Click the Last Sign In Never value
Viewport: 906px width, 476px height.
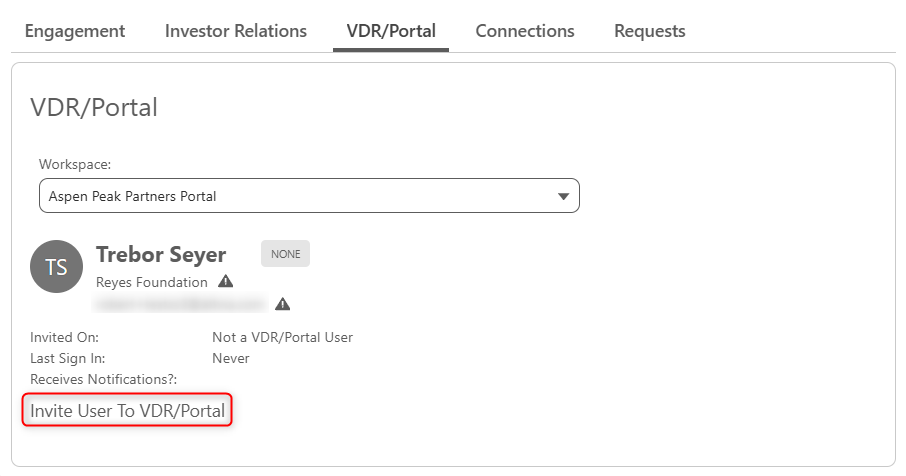click(231, 358)
